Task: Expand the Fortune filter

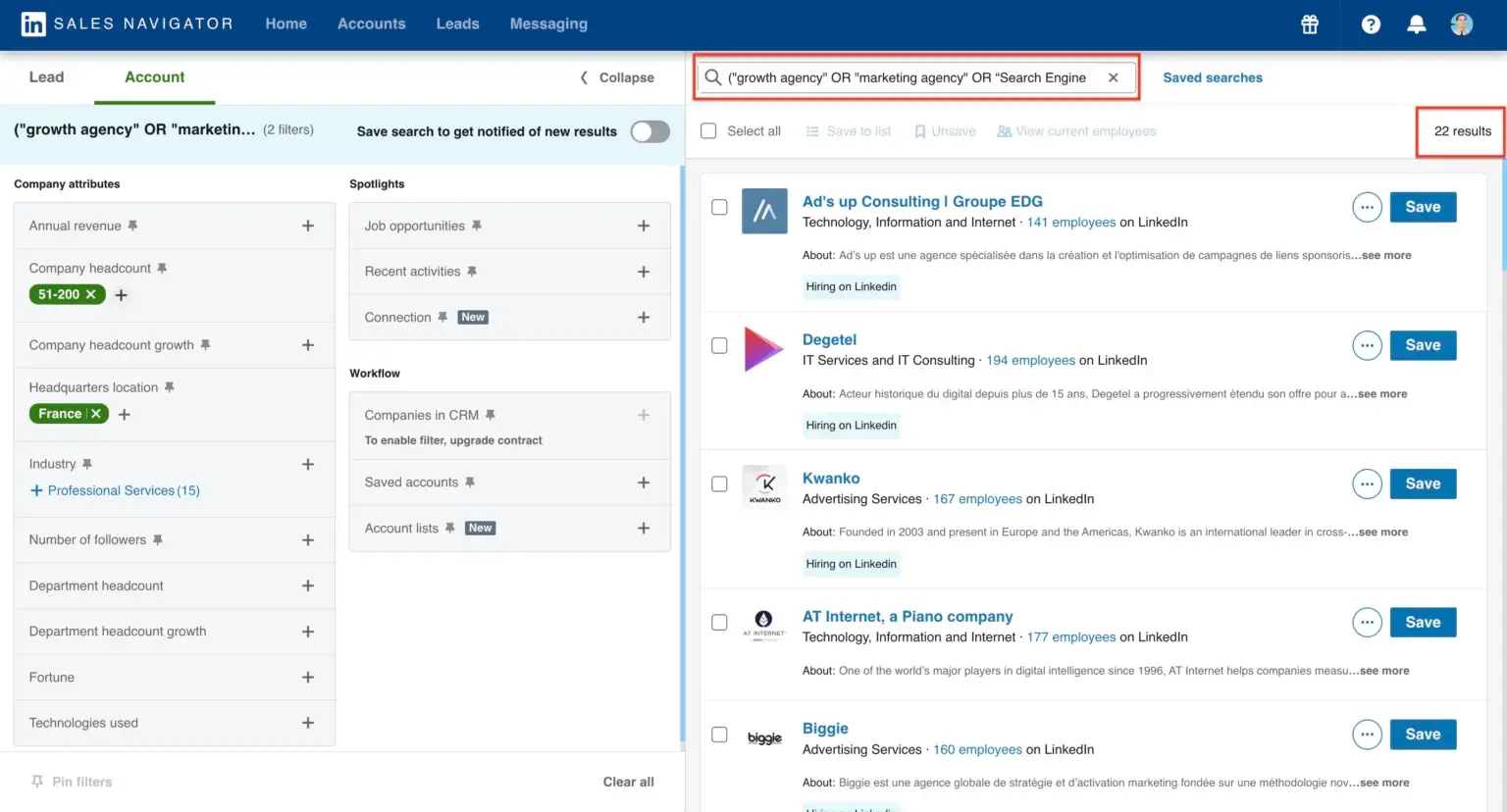Action: (x=308, y=678)
